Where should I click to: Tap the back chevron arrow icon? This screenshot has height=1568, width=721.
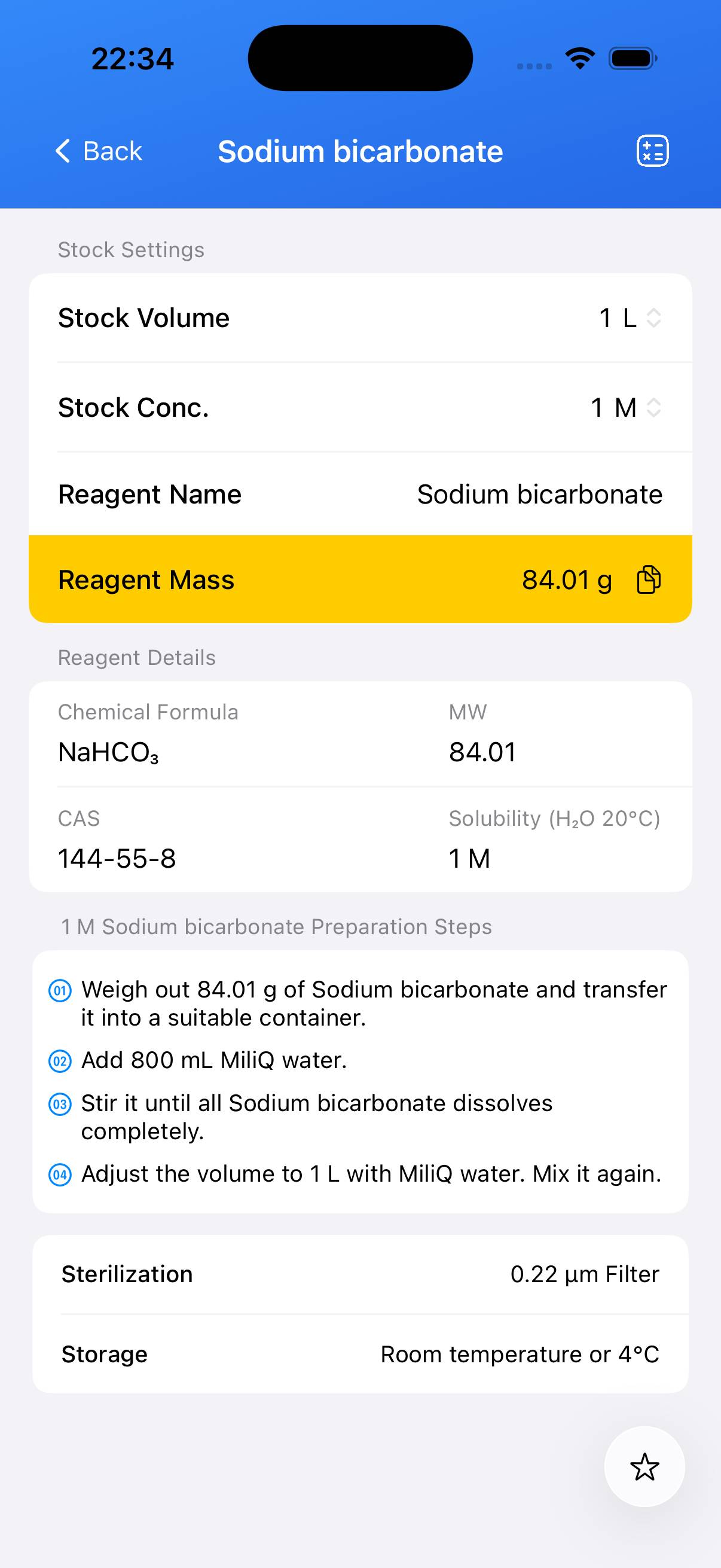tap(63, 151)
